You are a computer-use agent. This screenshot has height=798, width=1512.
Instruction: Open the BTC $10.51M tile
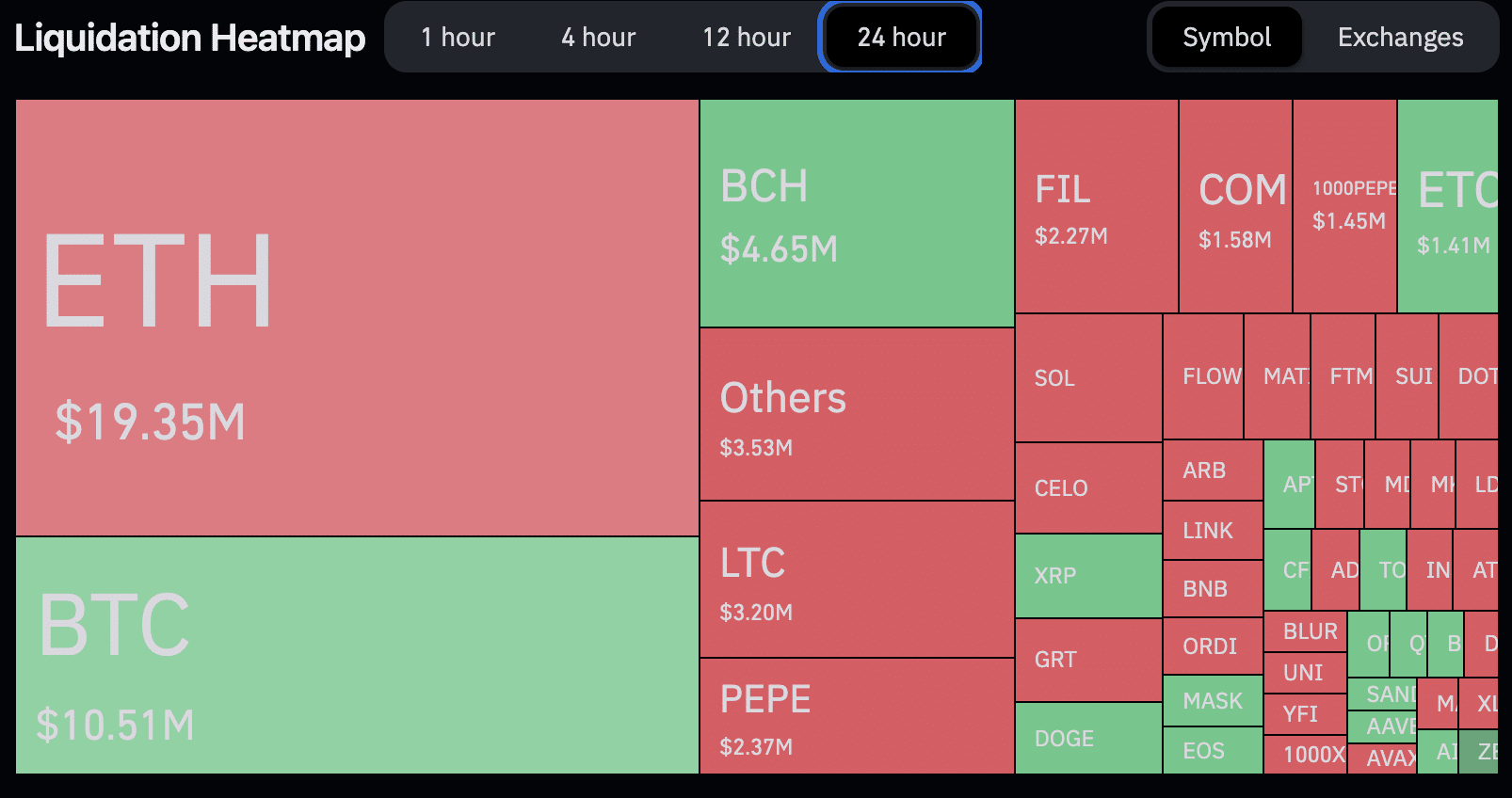357,655
